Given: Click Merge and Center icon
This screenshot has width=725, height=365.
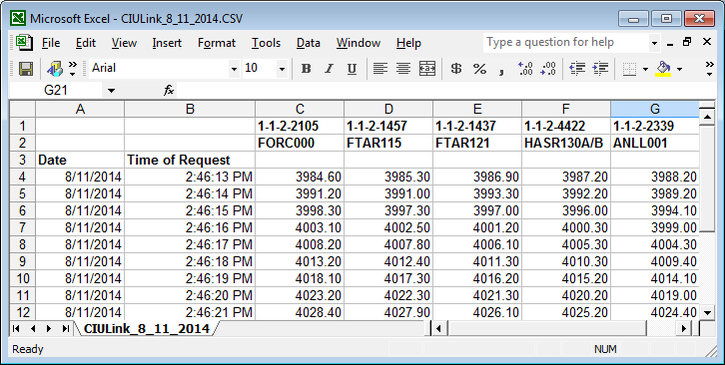Looking at the screenshot, I should coord(427,69).
